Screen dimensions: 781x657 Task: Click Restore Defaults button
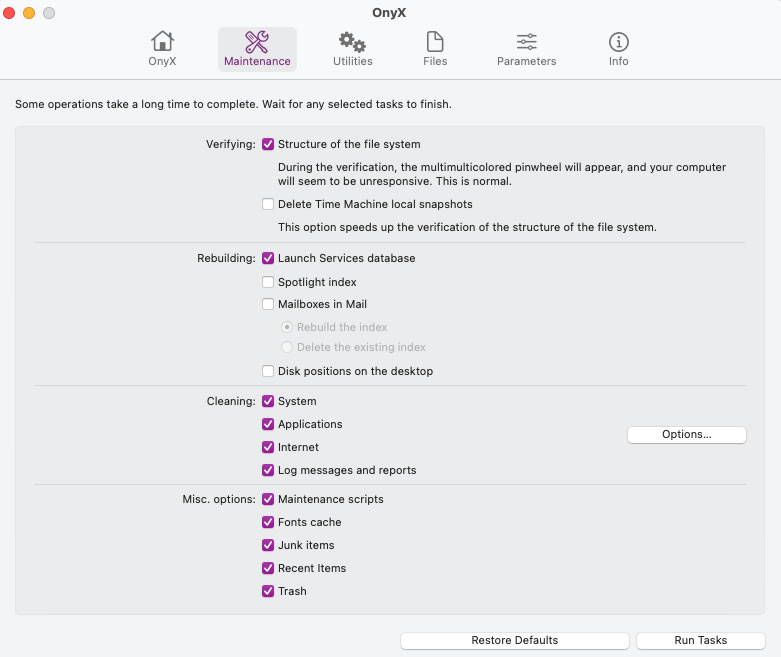pyautogui.click(x=515, y=640)
